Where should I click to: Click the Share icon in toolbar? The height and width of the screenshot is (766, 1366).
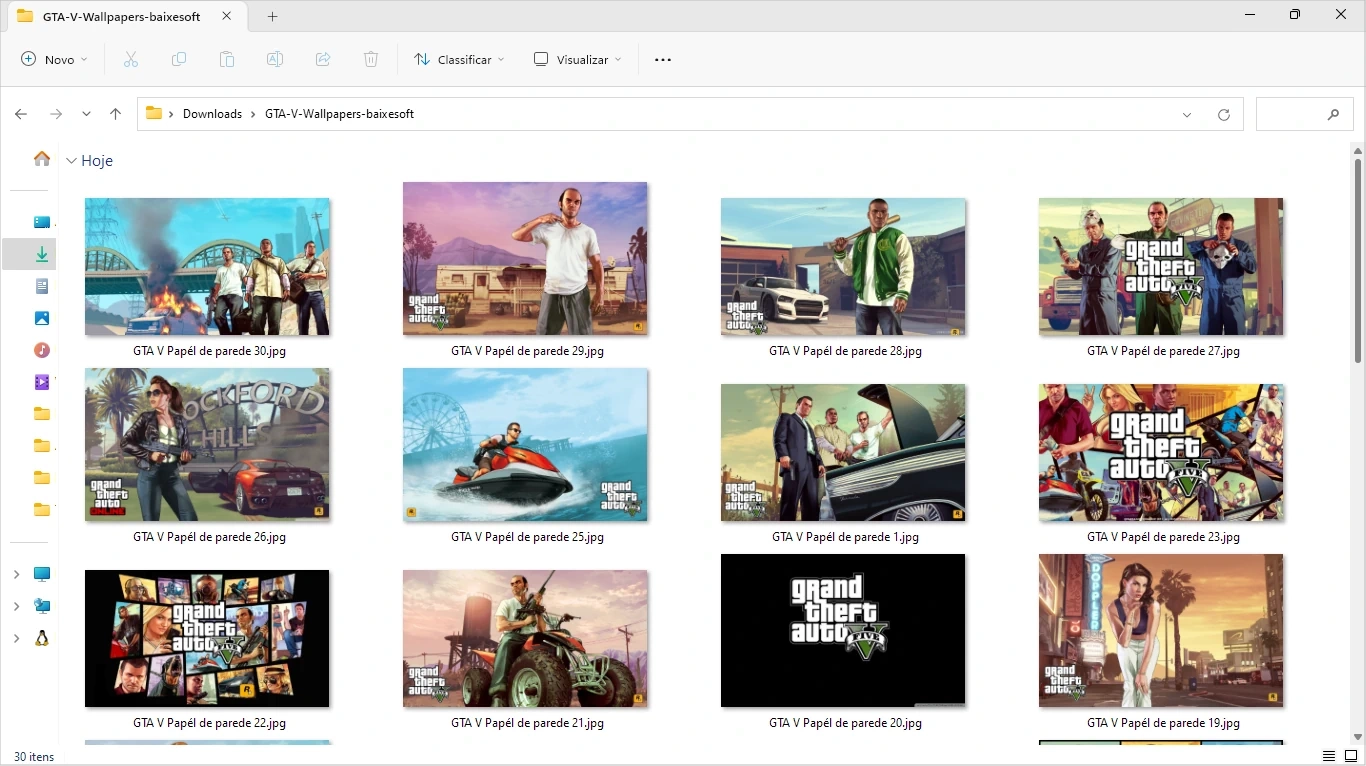click(x=323, y=60)
